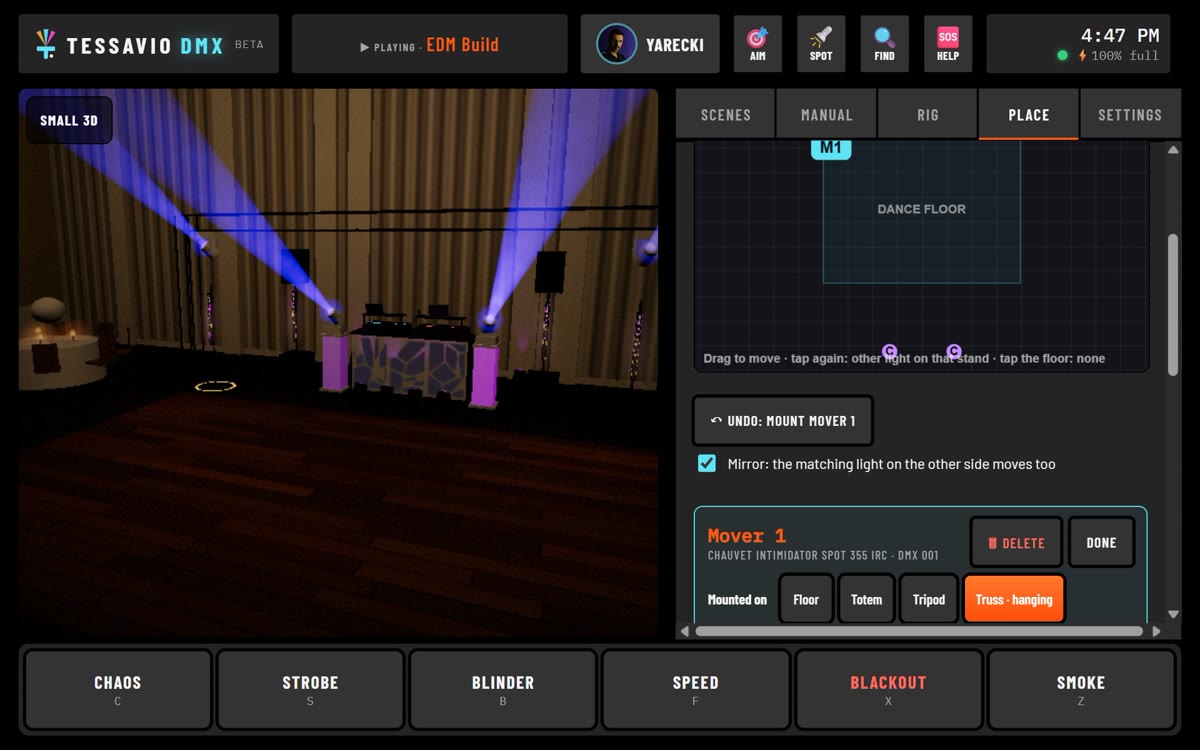Image resolution: width=1200 pixels, height=750 pixels.
Task: Click the YARECKI user name
Action: click(675, 45)
